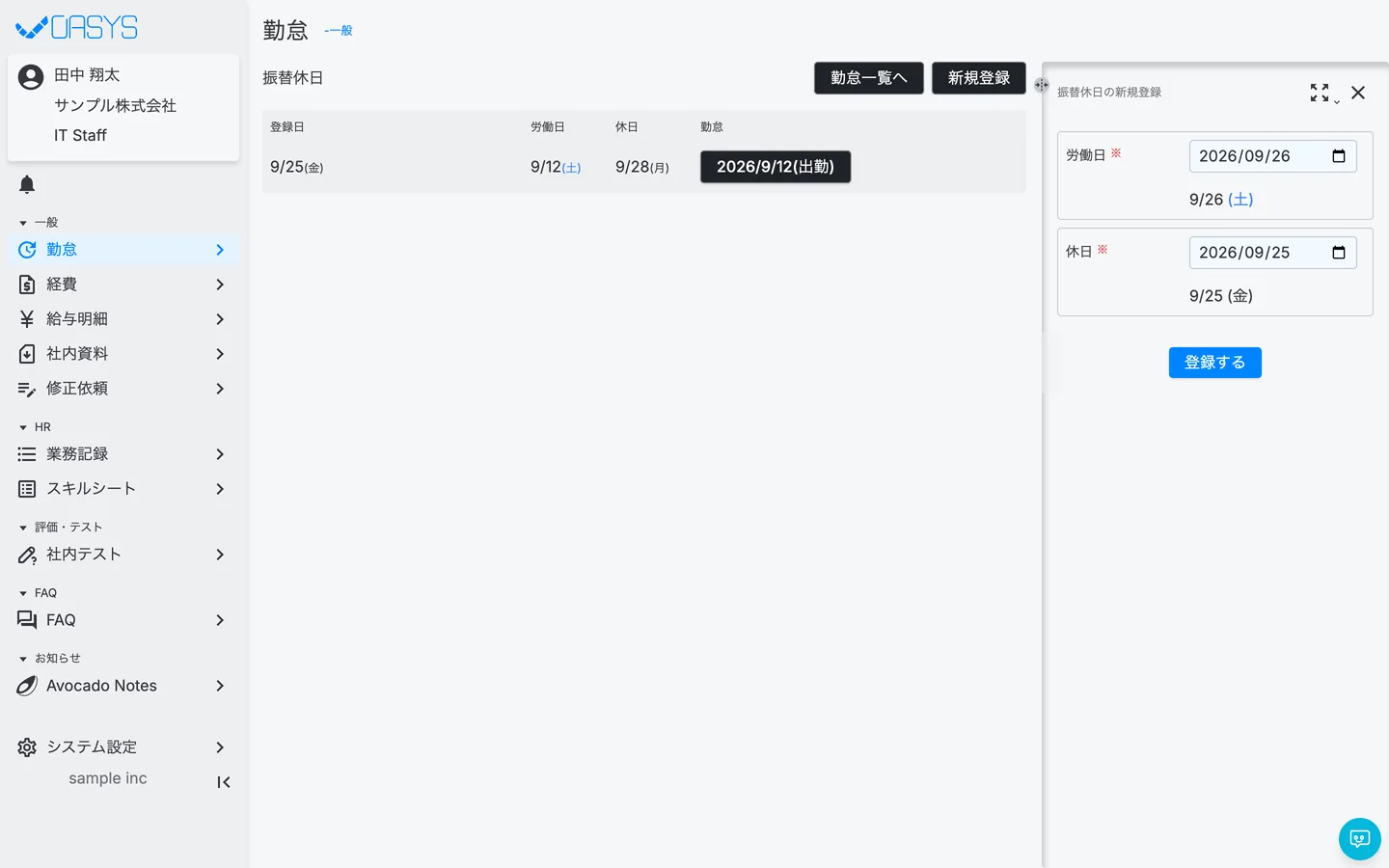Click the 社内テスト pencil icon
1389x868 pixels.
pyautogui.click(x=27, y=555)
